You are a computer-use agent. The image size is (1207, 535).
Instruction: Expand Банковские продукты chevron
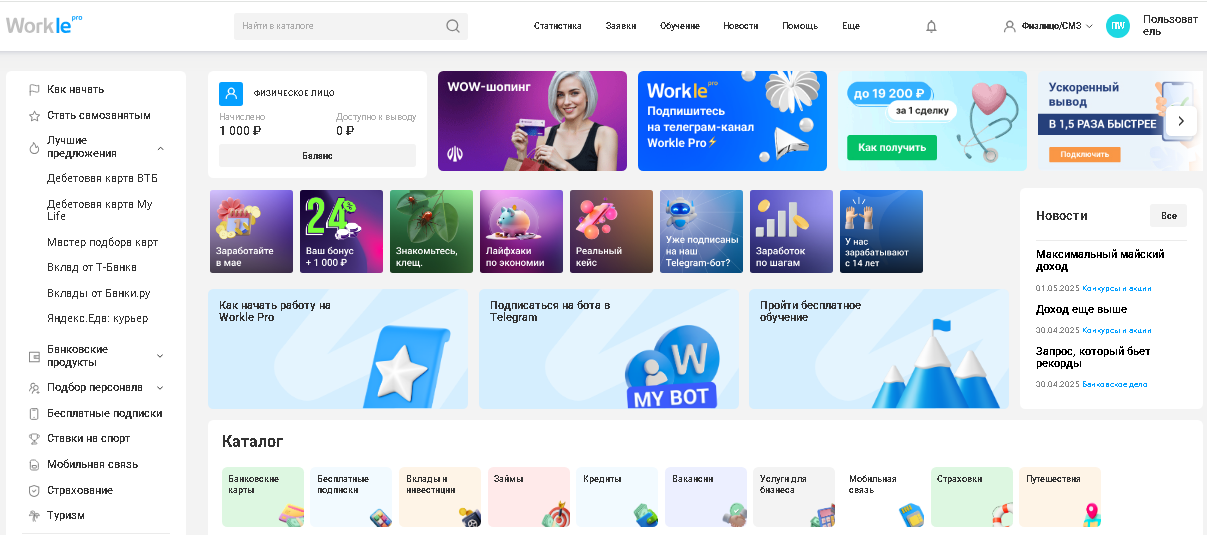[160, 356]
